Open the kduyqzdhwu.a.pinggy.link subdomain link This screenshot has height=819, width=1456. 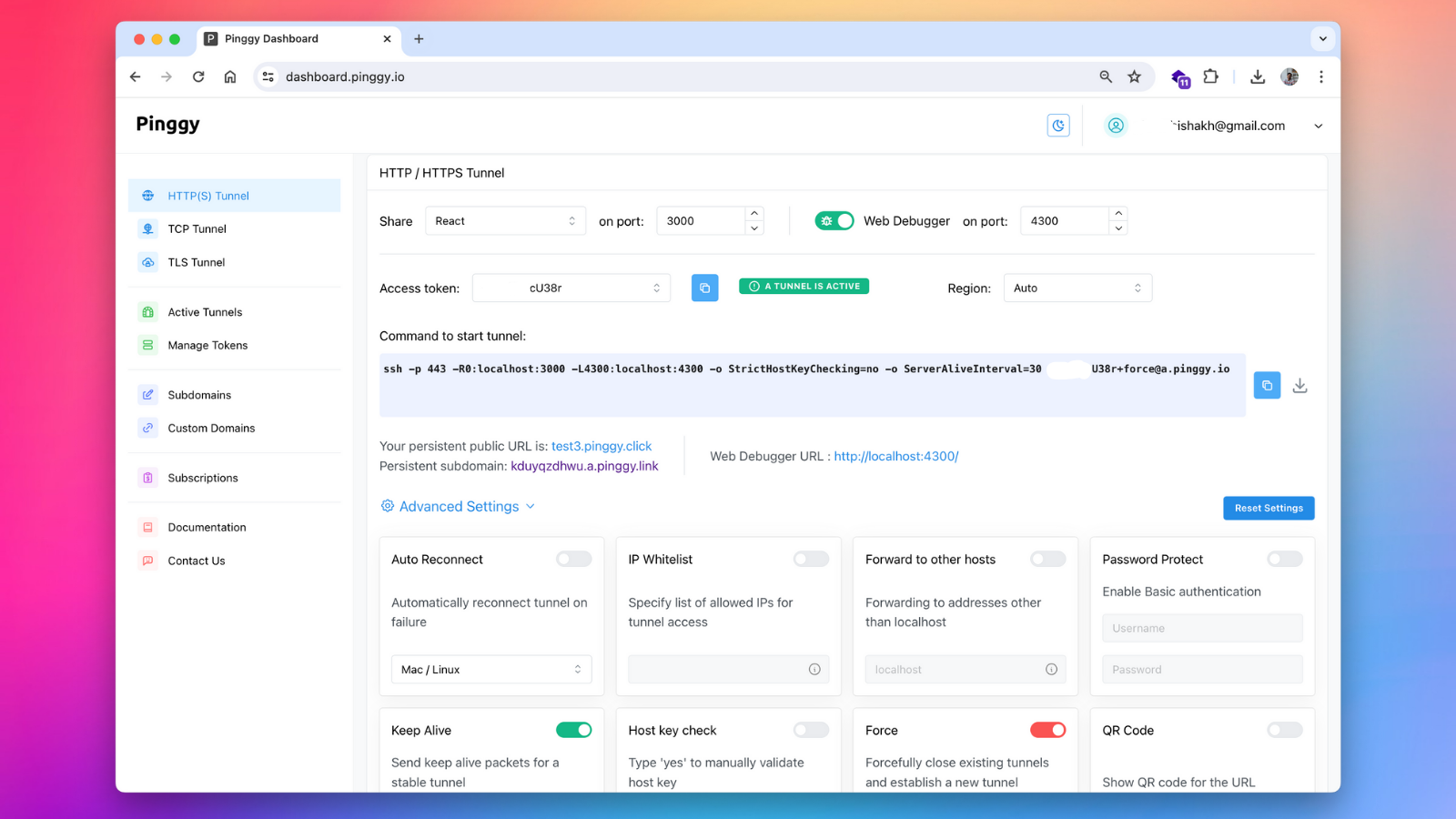[x=584, y=466]
